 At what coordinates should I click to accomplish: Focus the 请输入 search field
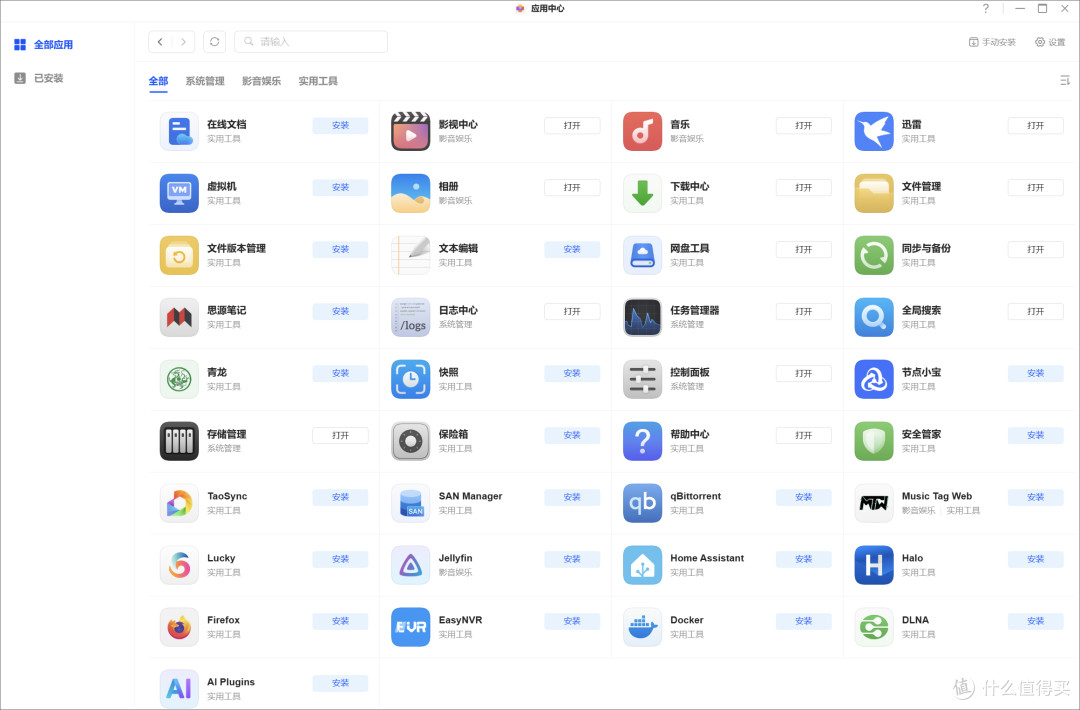[x=311, y=41]
